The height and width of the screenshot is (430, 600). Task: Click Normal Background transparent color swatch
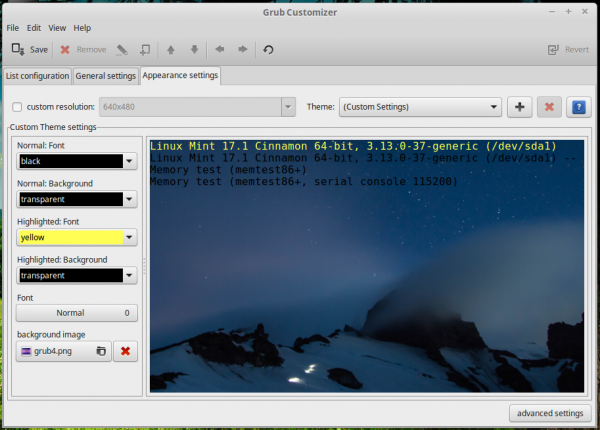tap(71, 199)
